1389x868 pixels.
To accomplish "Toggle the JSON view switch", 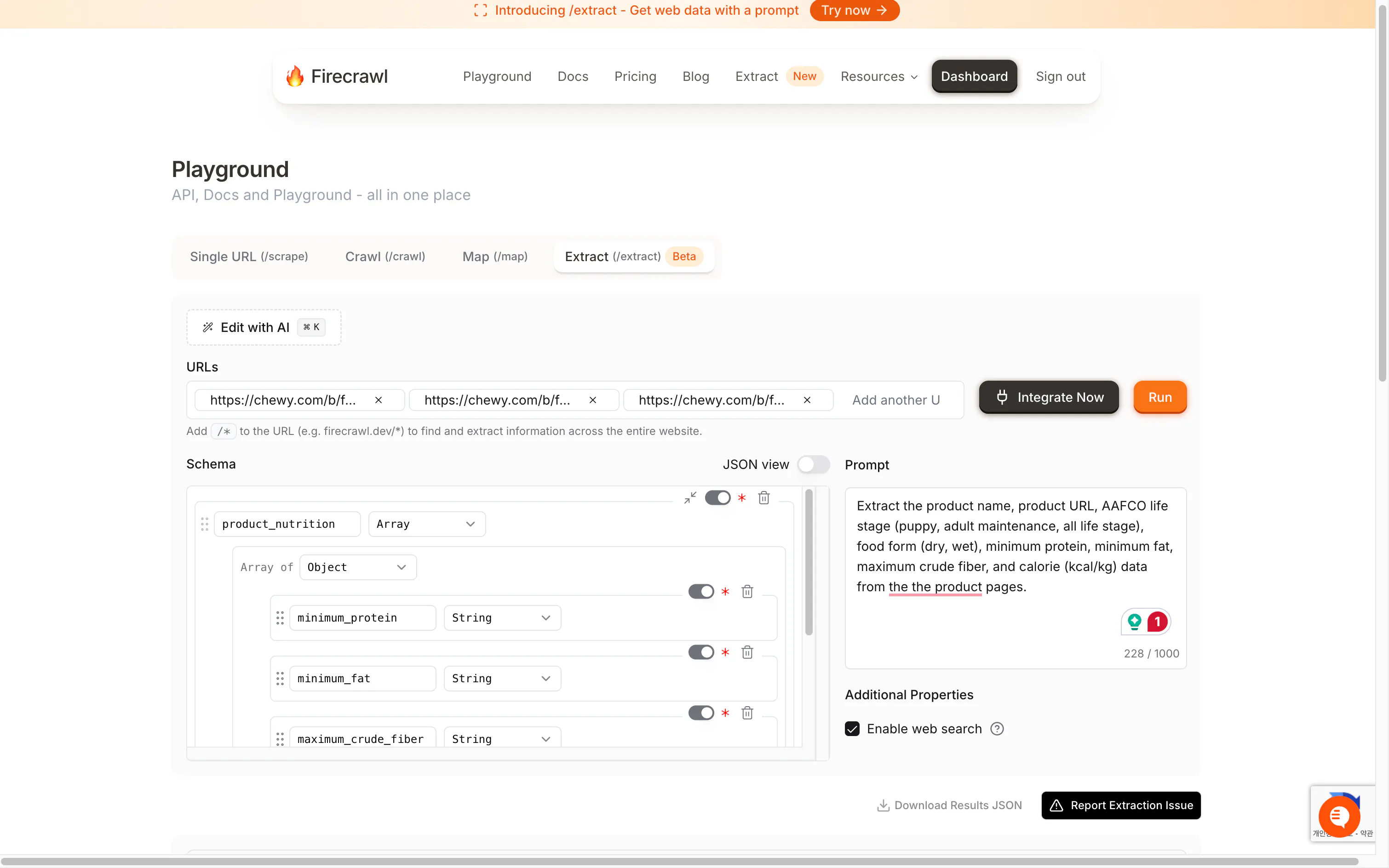I will 813,464.
